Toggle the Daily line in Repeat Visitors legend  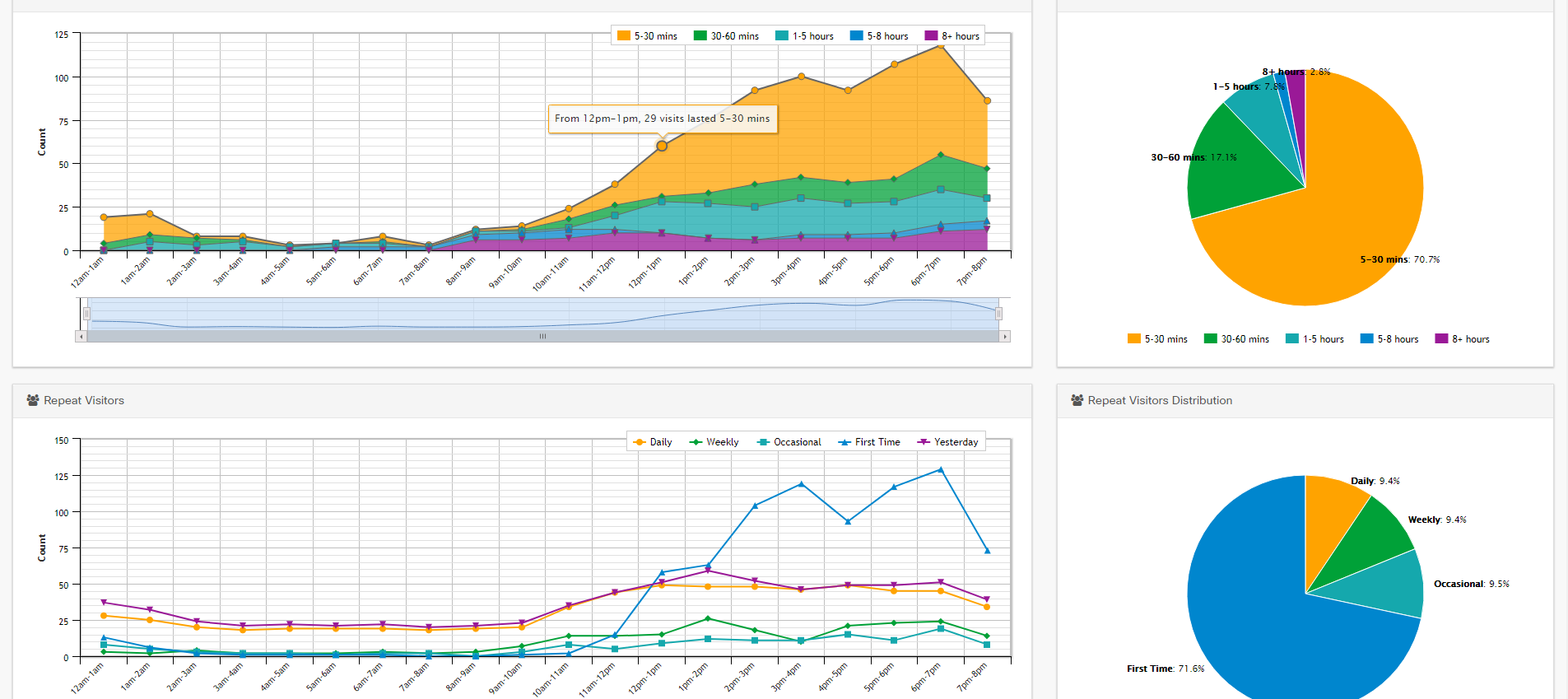click(653, 442)
